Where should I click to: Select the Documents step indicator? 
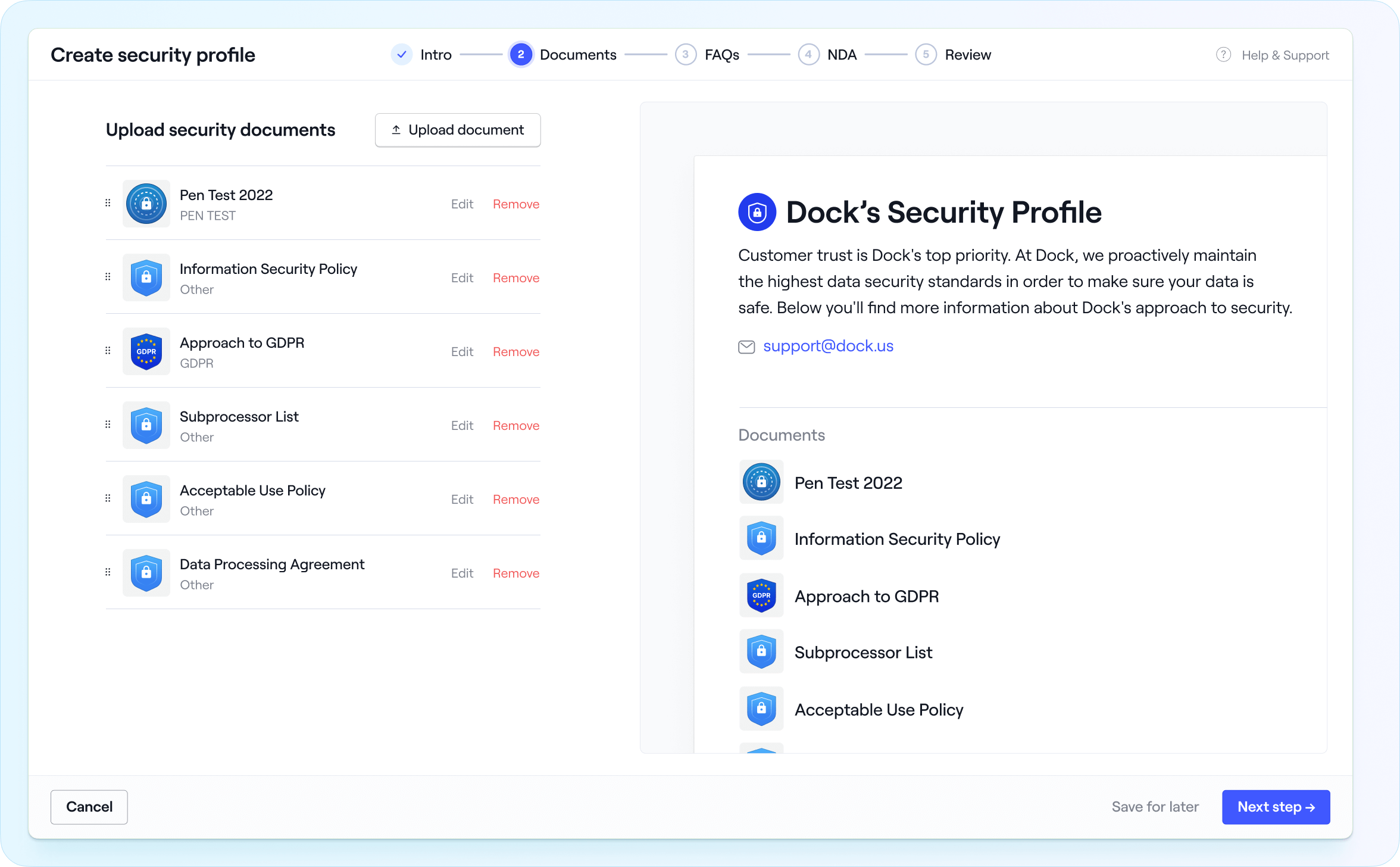[x=521, y=54]
